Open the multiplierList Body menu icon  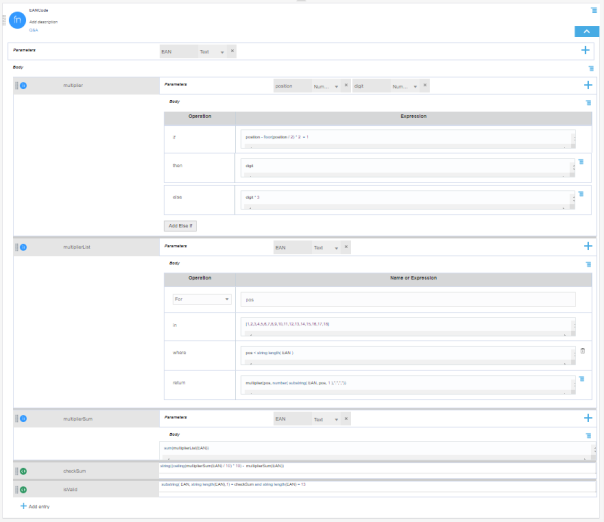pyautogui.click(x=588, y=264)
